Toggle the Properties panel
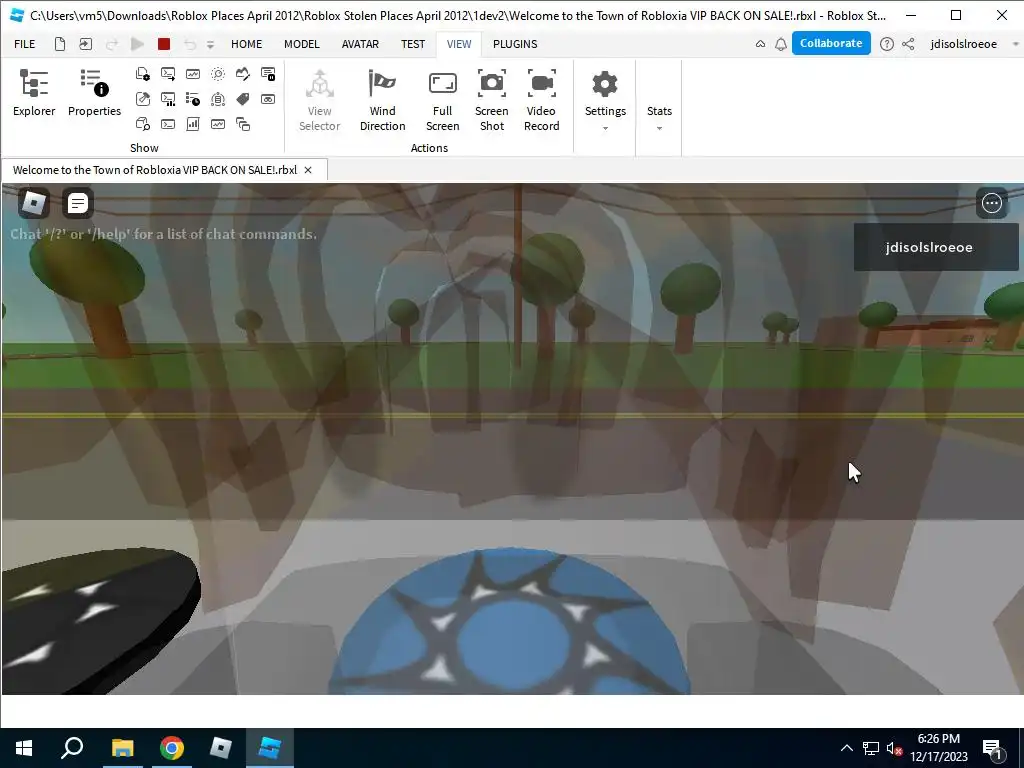1024x768 pixels. [94, 93]
